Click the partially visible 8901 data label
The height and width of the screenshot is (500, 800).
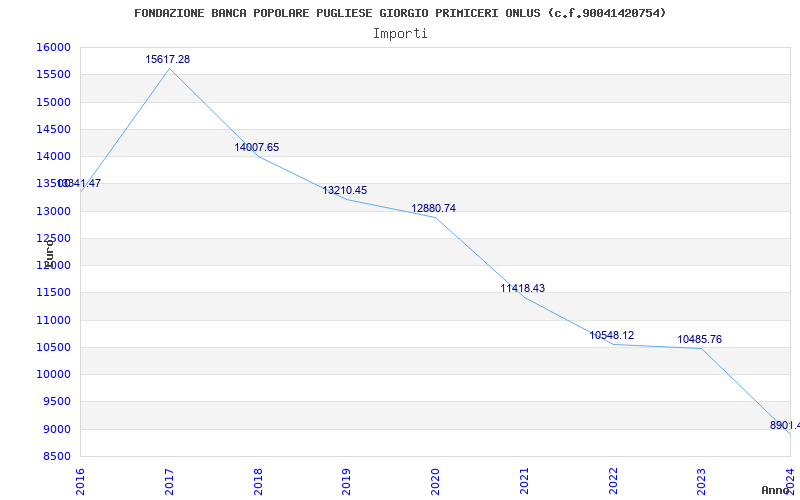(x=785, y=426)
